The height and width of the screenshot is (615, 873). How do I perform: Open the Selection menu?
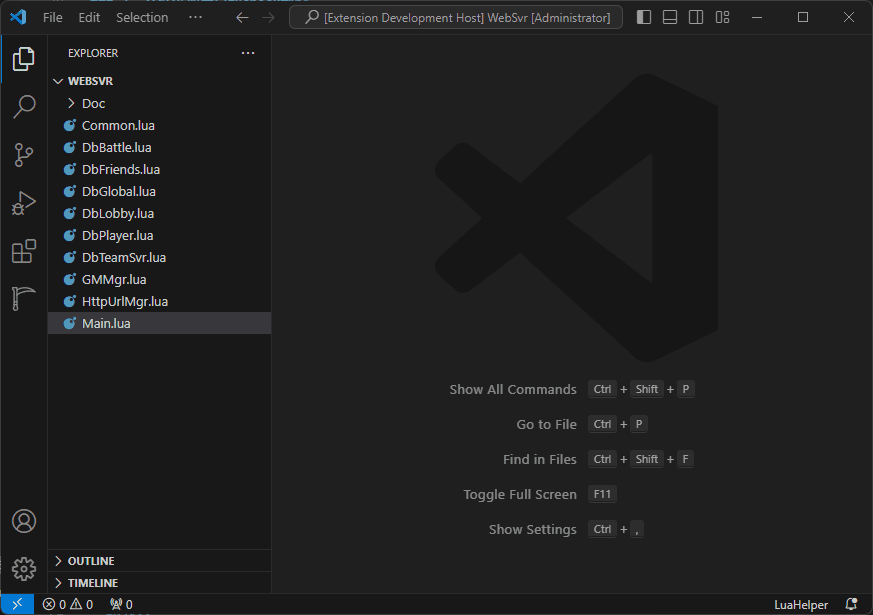[x=142, y=17]
